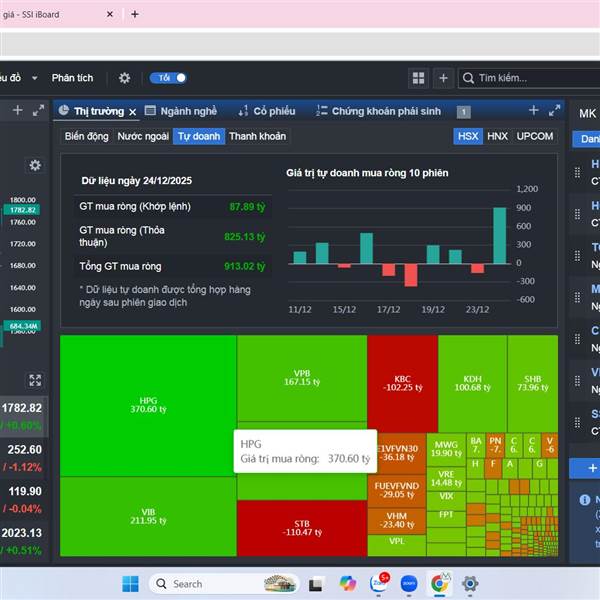Viewport: 600px width, 600px height.
Task: Click the KBC -102.25 tỷ tile
Action: 403,383
